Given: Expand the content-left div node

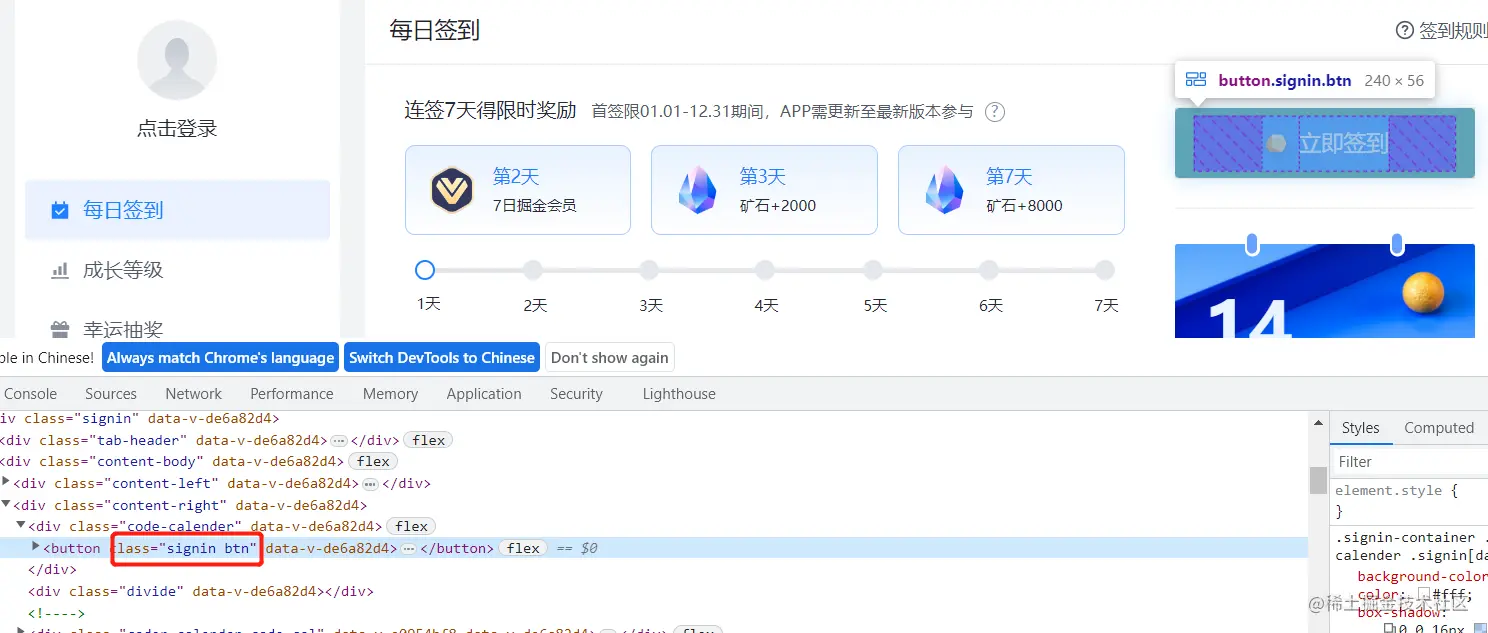Looking at the screenshot, I should click(x=7, y=483).
